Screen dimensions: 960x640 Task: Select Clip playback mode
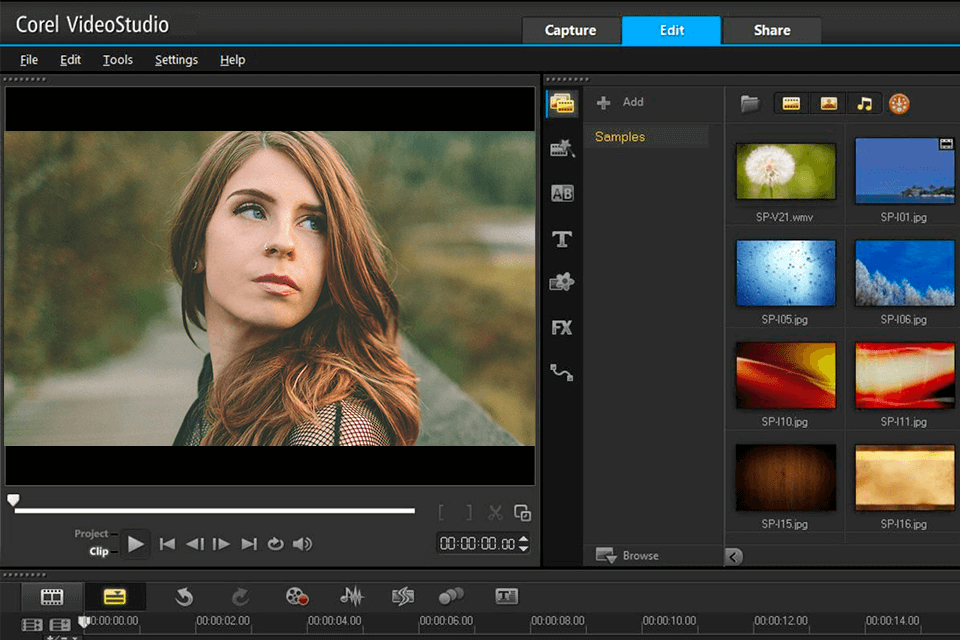pyautogui.click(x=99, y=551)
